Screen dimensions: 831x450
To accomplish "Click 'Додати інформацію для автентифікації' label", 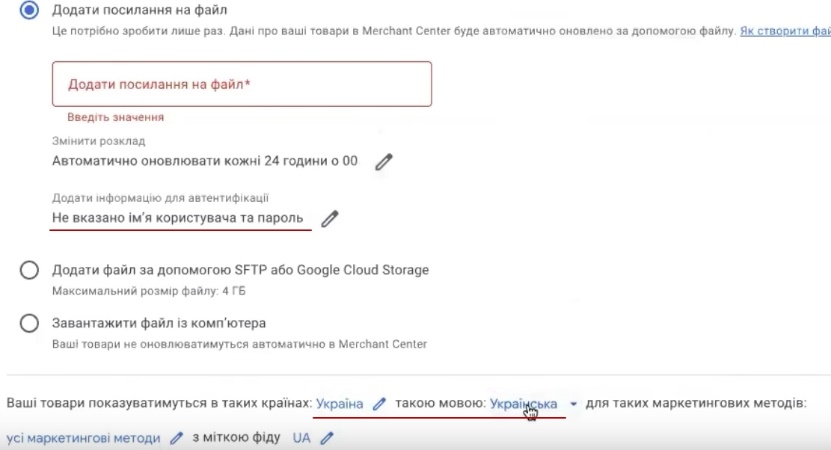I will pyautogui.click(x=160, y=198).
